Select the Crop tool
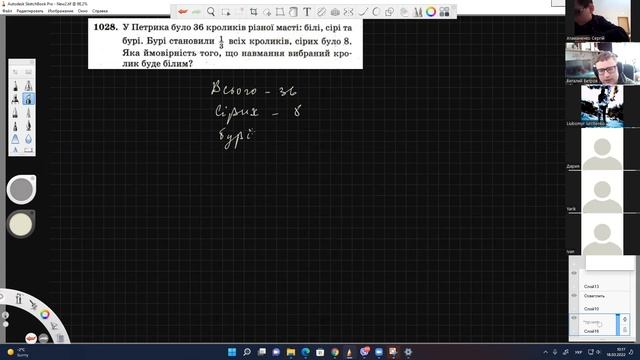The width and height of the screenshot is (640, 360). pos(253,12)
